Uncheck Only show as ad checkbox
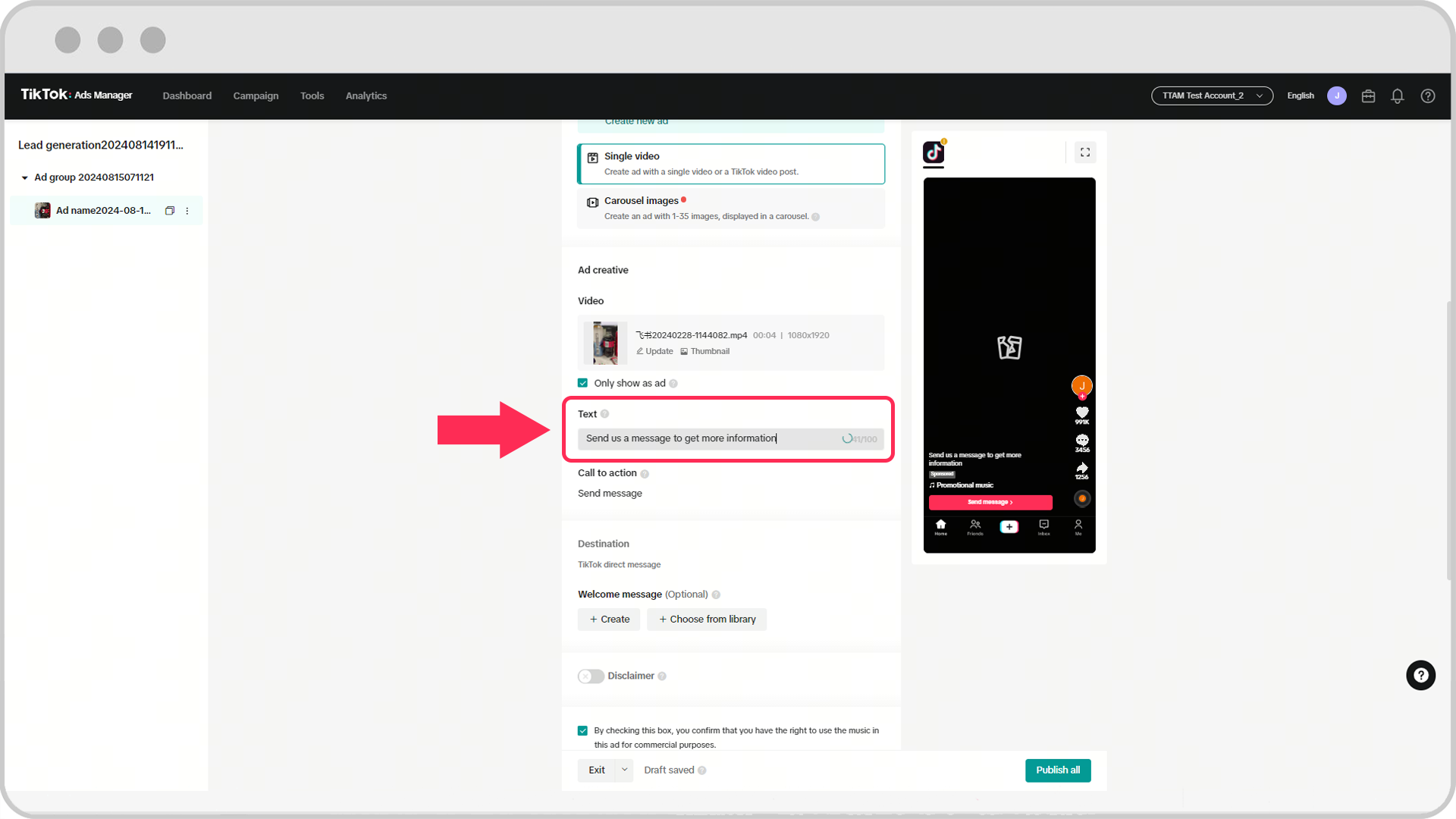Viewport: 1456px width, 819px height. coord(582,383)
